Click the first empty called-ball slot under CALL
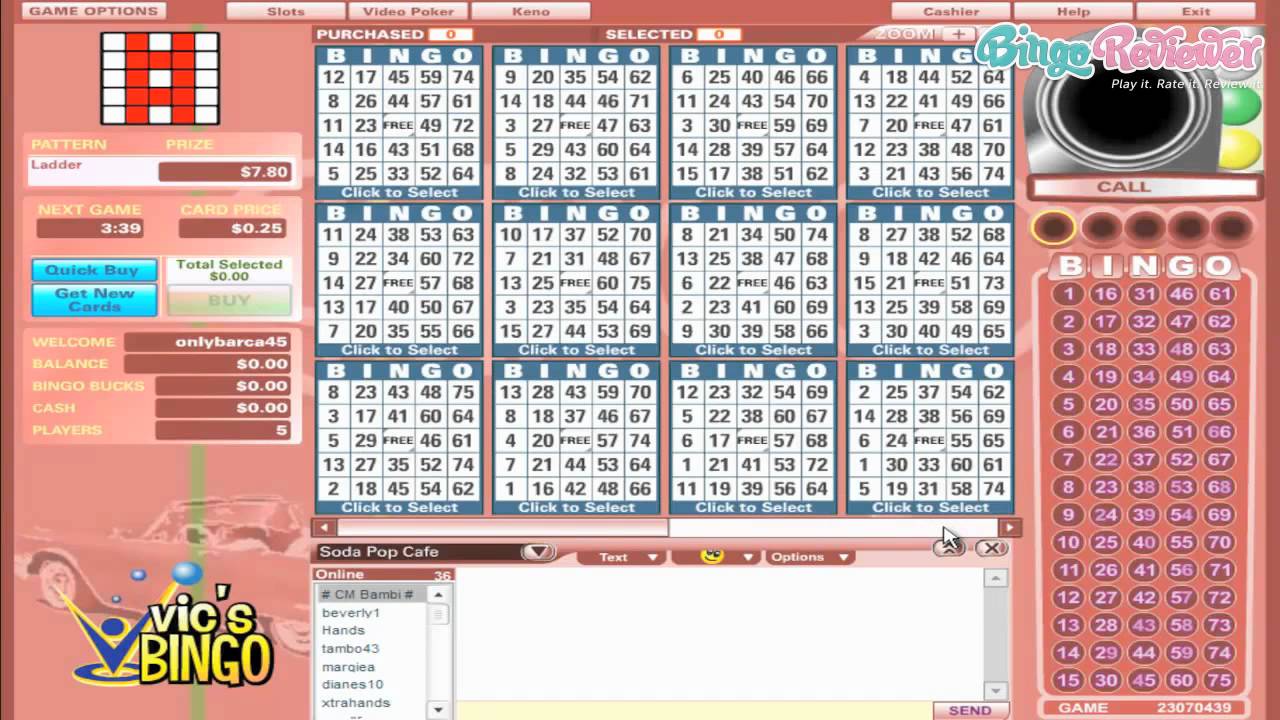 [1053, 227]
